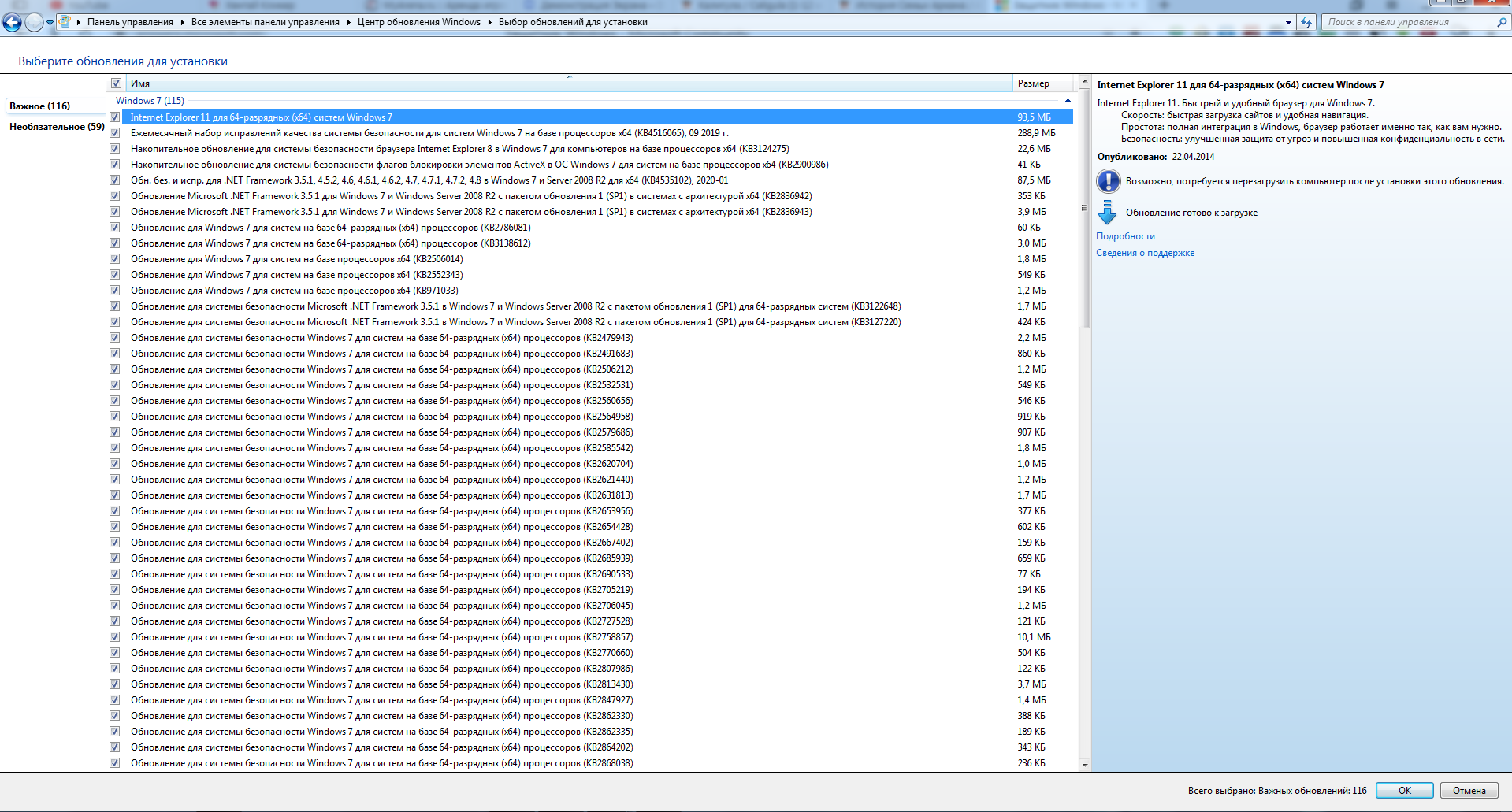Confirm selection with OK button

tap(1404, 791)
